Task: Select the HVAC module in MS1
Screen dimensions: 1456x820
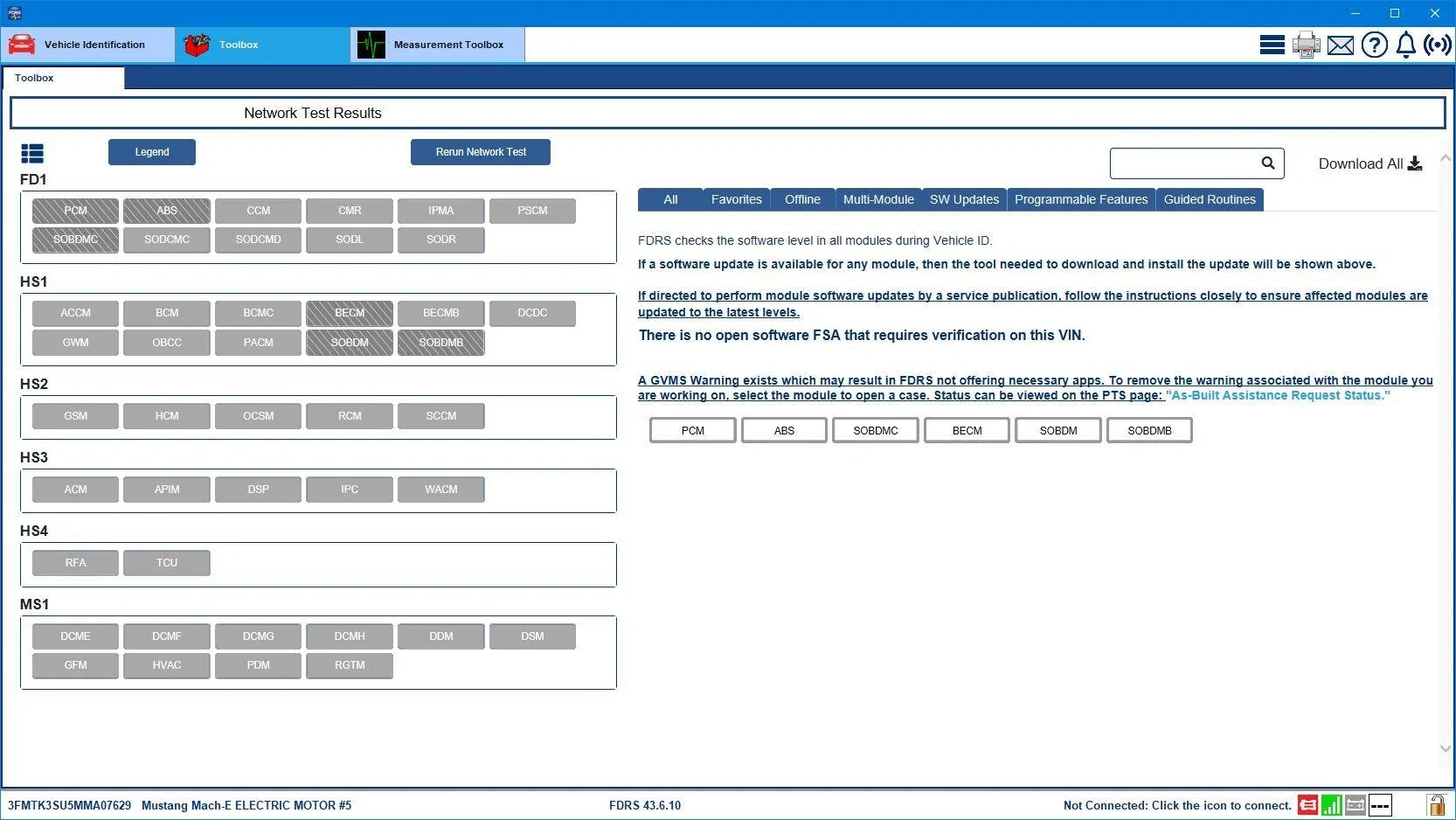Action: pos(167,665)
